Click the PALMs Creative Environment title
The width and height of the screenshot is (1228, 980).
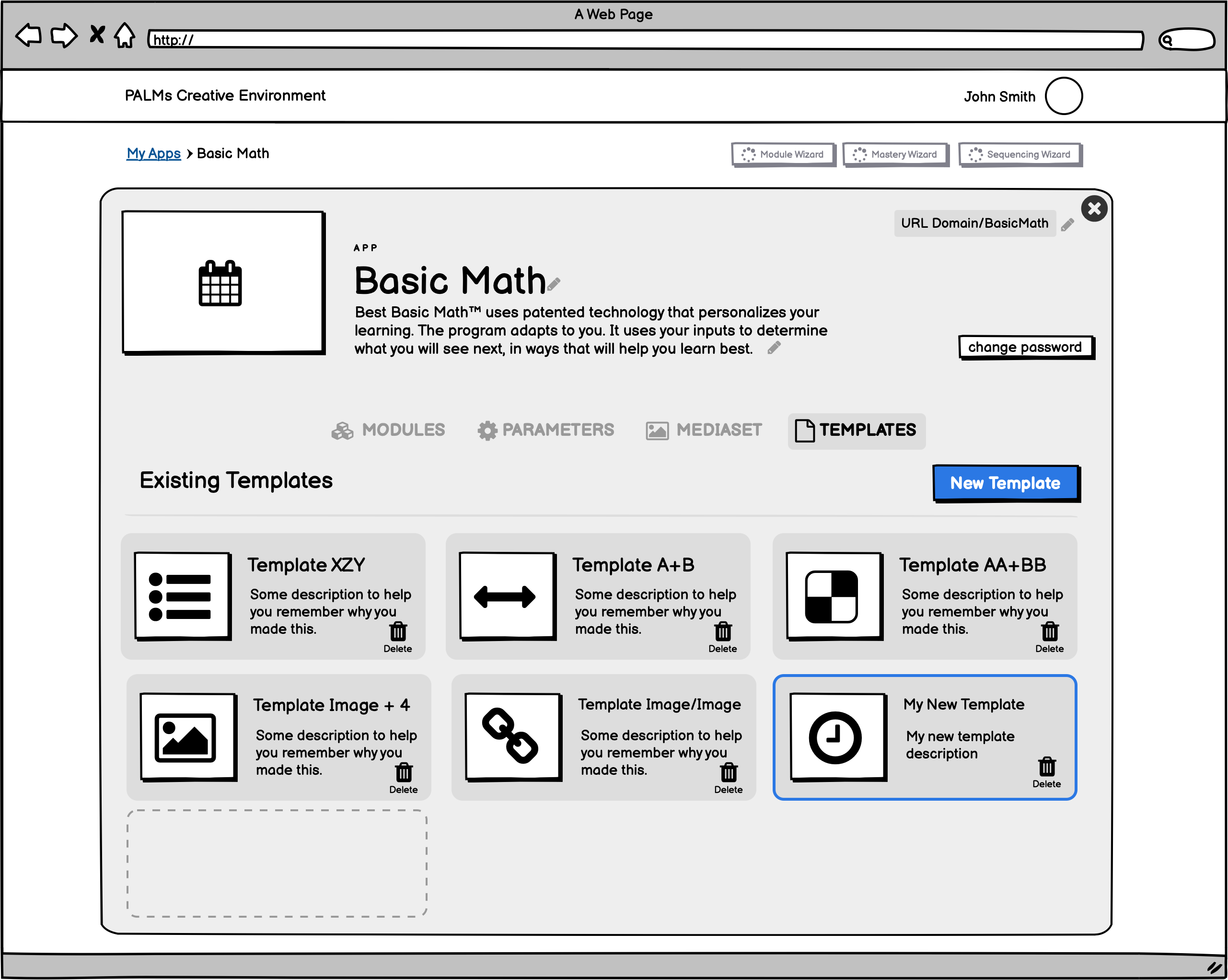225,95
